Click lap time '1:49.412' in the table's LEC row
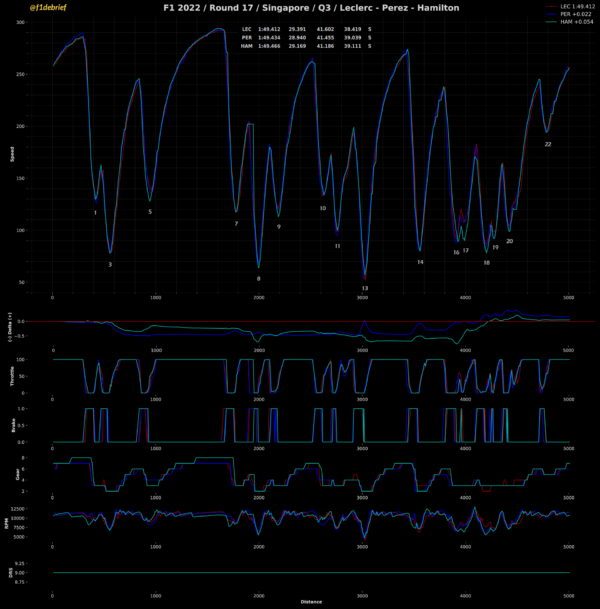The width and height of the screenshot is (600, 609). click(x=269, y=29)
